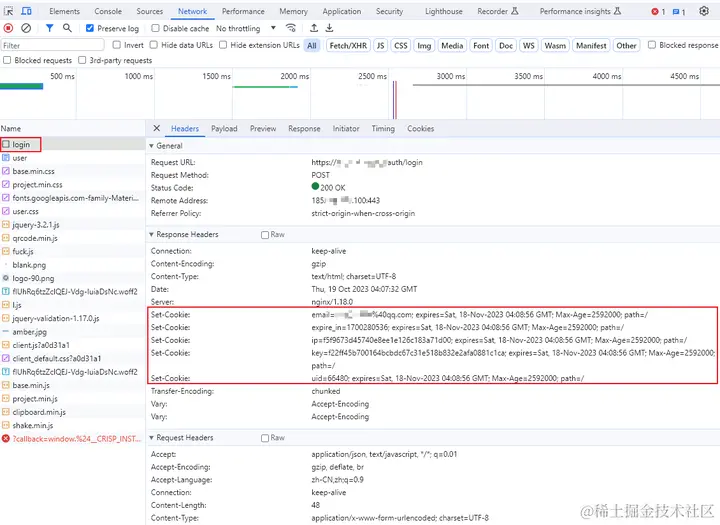The height and width of the screenshot is (525, 720).
Task: Import a HAR file with the upload icon
Action: pyautogui.click(x=314, y=28)
